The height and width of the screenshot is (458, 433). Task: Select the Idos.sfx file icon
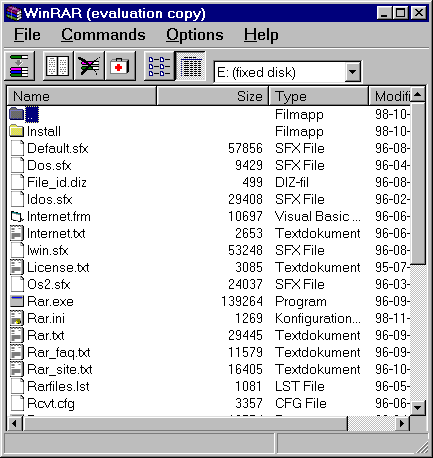[17, 199]
